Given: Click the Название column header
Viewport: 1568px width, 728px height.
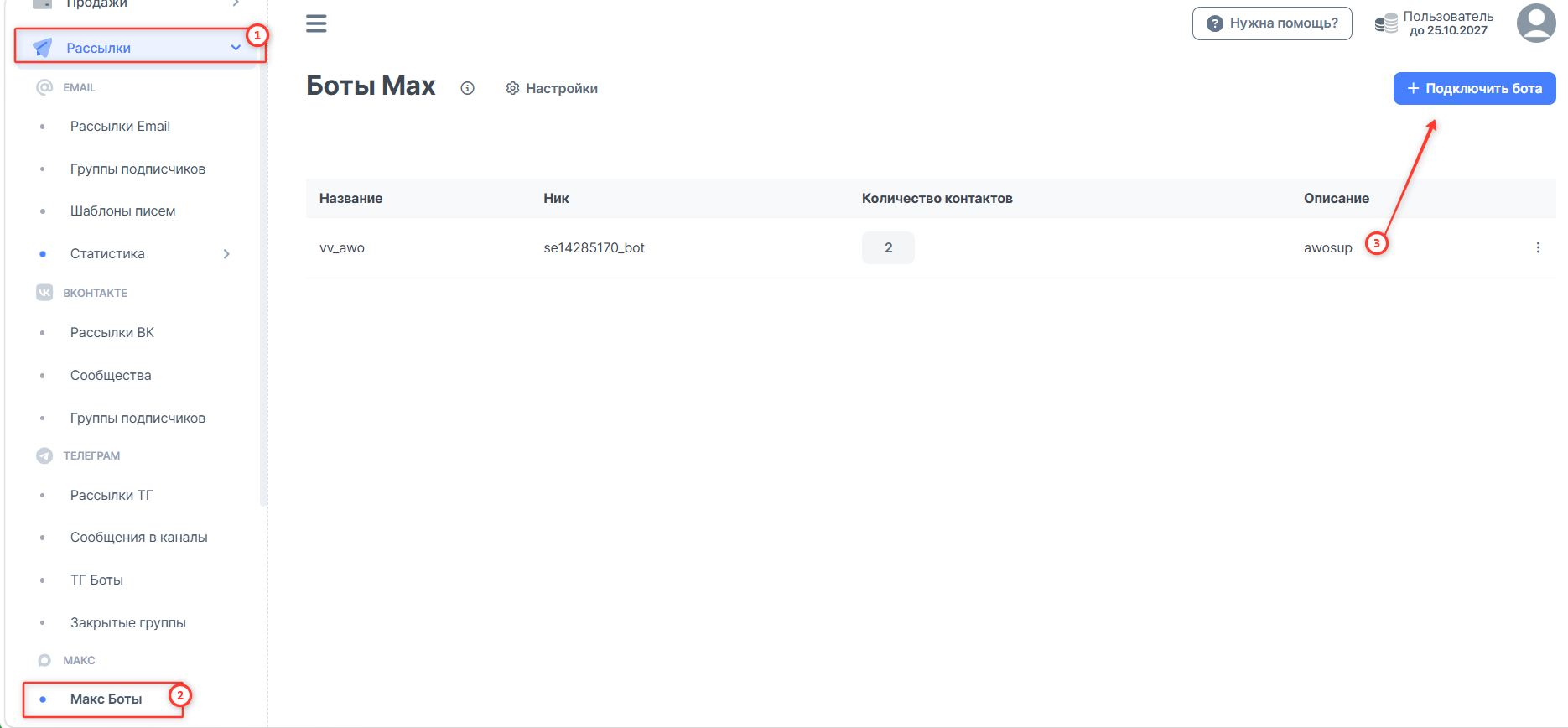Looking at the screenshot, I should click(350, 198).
